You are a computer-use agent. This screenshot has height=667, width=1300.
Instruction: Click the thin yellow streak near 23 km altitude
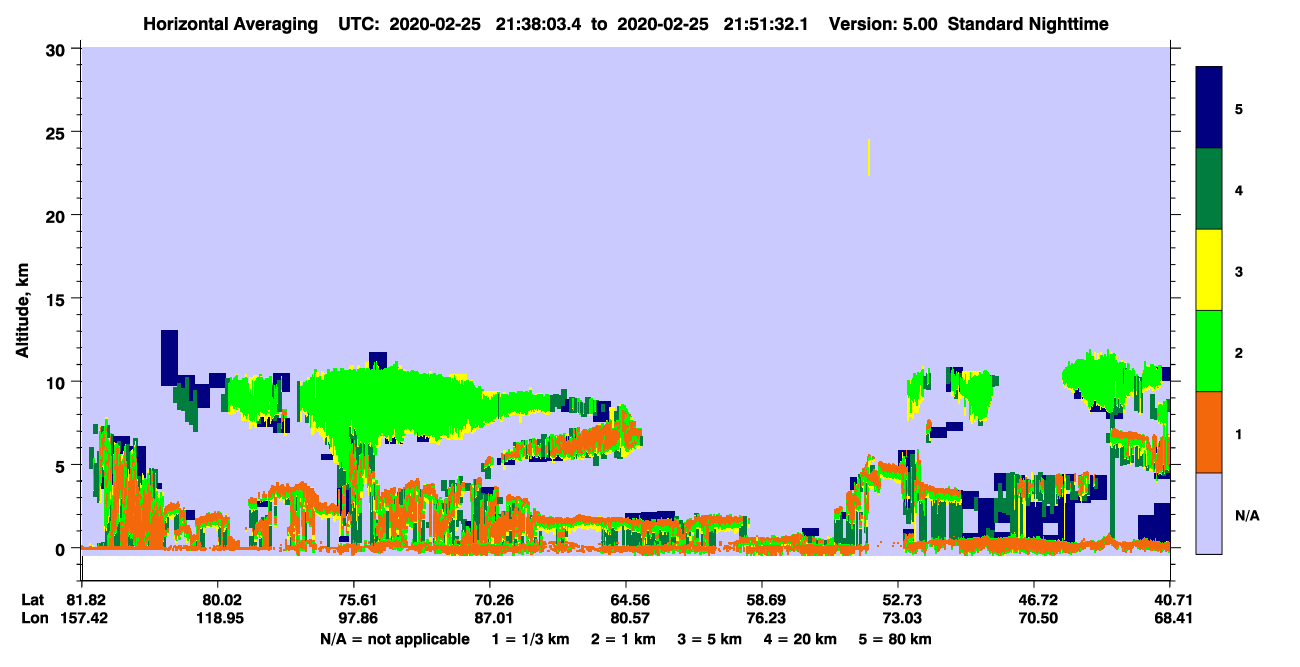tap(868, 157)
